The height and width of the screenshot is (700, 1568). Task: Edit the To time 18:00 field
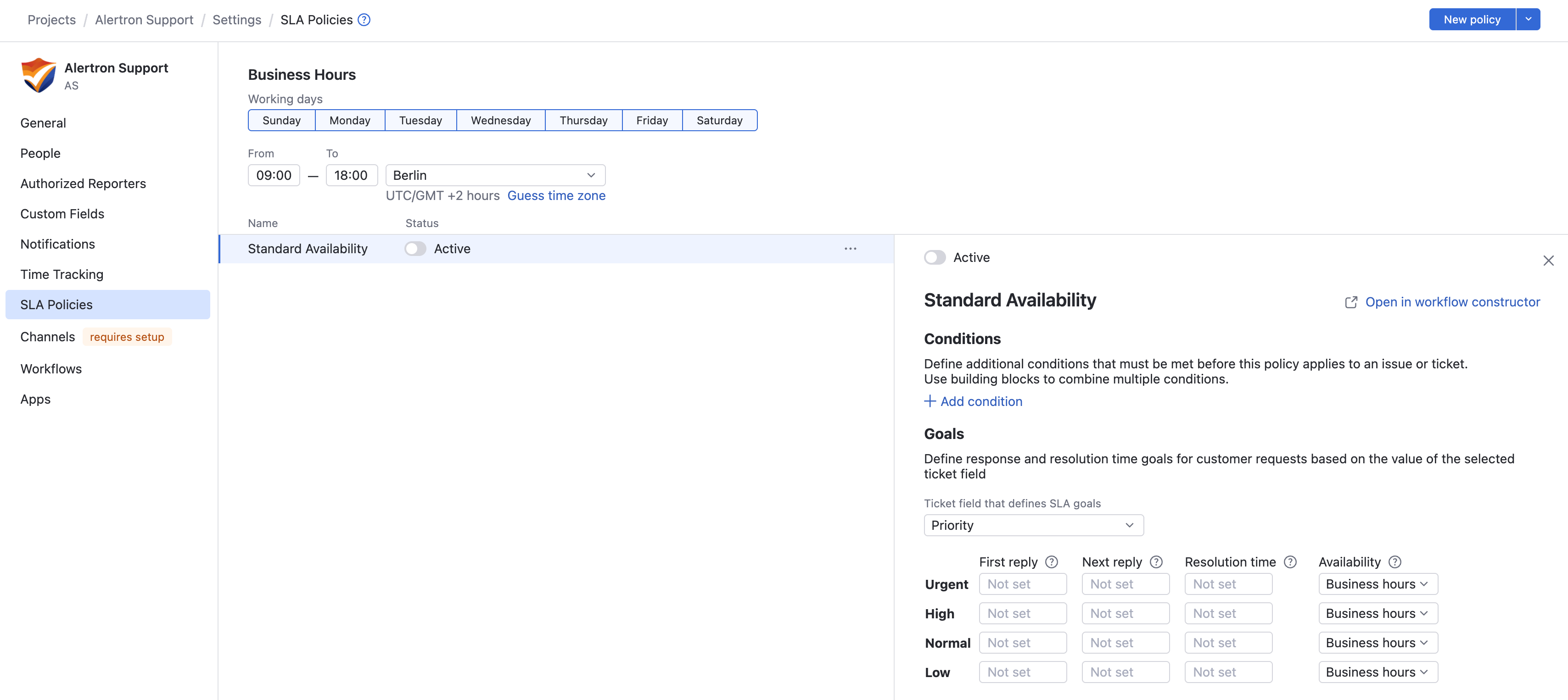tap(351, 175)
